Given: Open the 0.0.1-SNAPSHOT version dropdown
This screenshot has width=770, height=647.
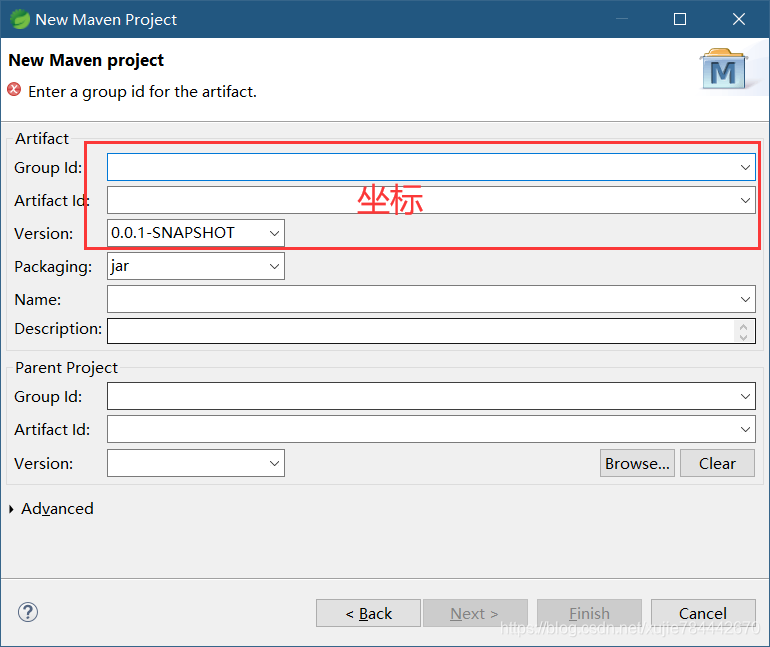Looking at the screenshot, I should 274,233.
